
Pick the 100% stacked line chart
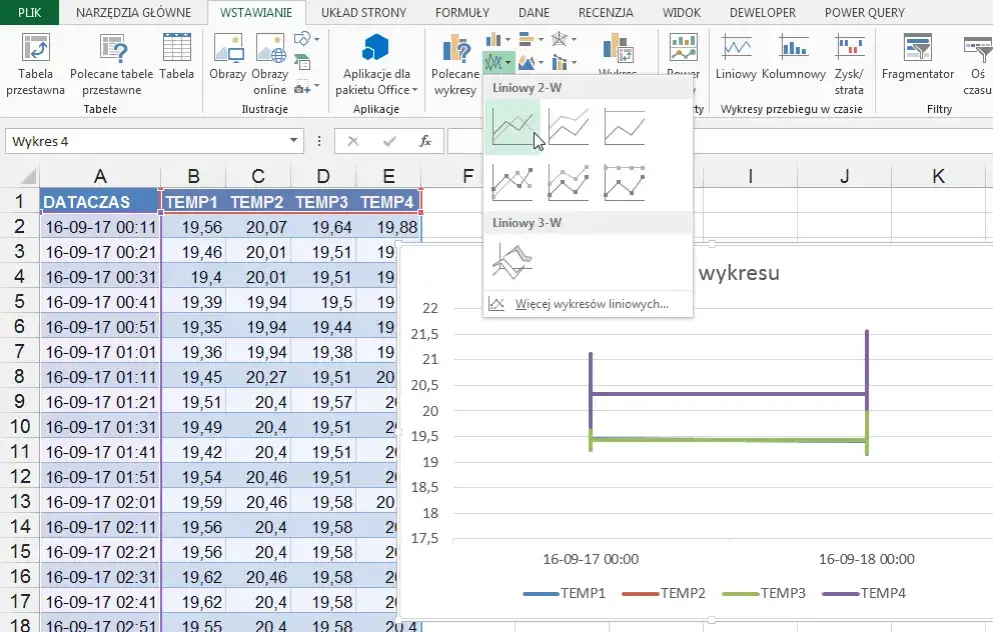coord(624,128)
